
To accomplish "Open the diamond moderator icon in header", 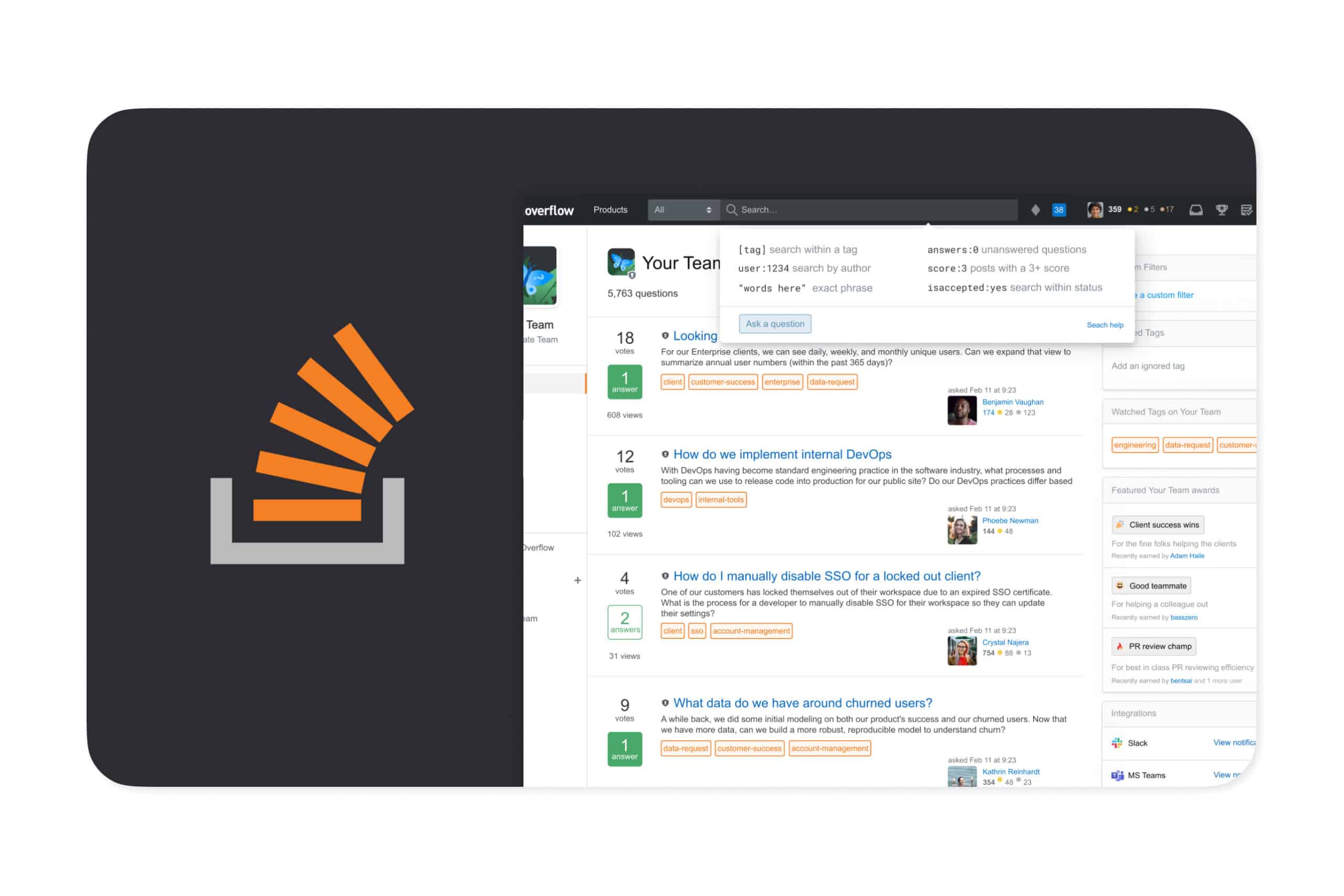I will (1035, 210).
